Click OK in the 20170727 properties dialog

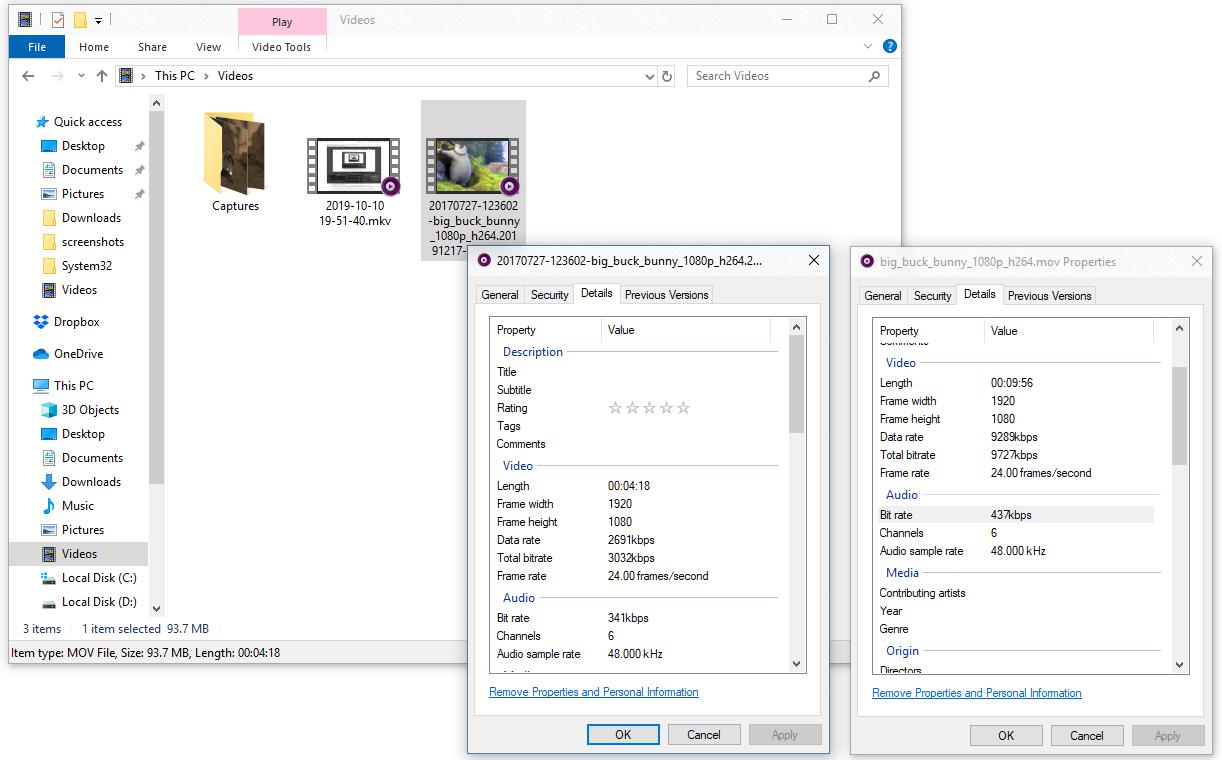point(623,734)
